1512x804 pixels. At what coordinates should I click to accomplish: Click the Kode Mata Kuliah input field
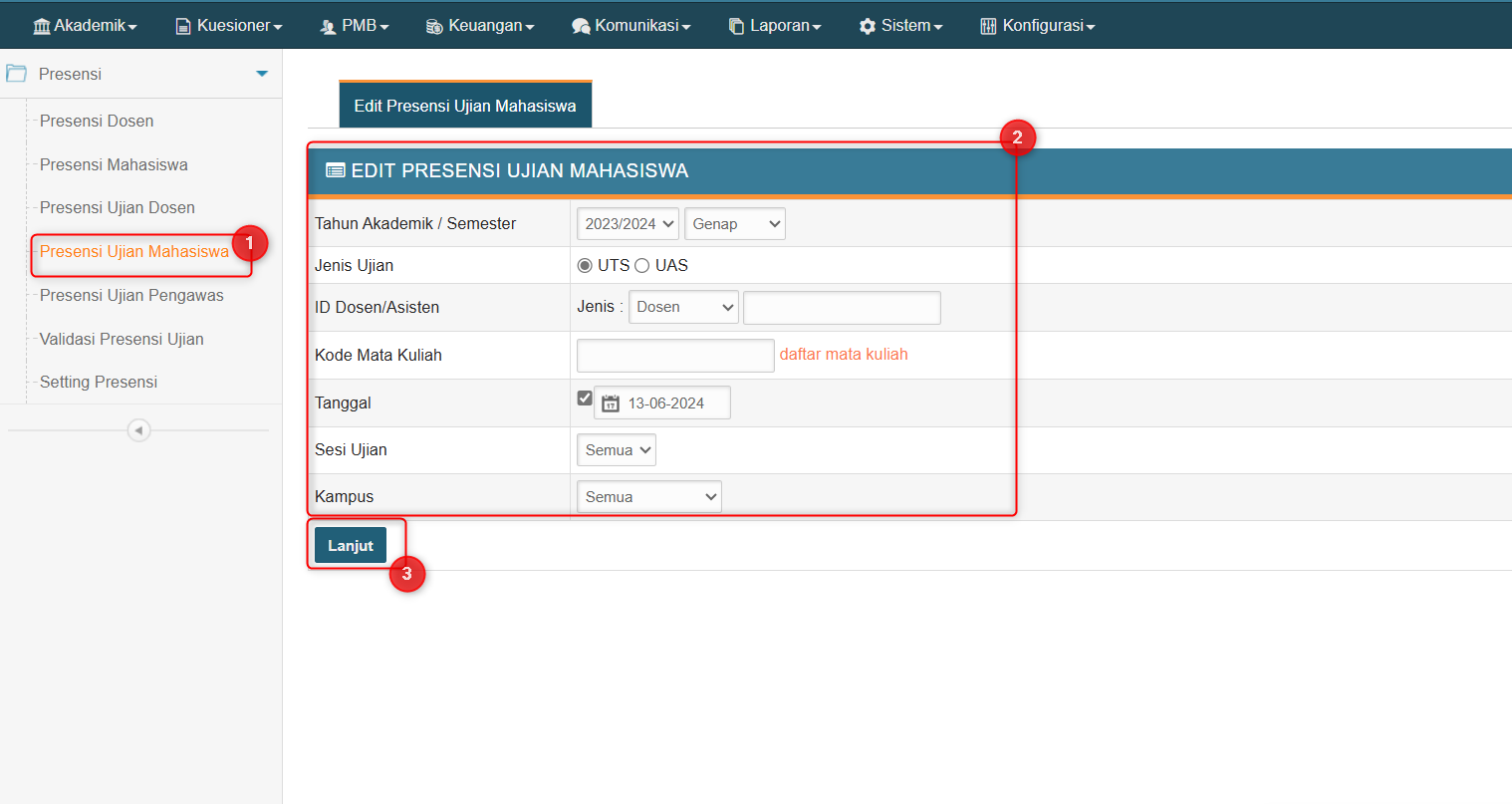coord(675,356)
